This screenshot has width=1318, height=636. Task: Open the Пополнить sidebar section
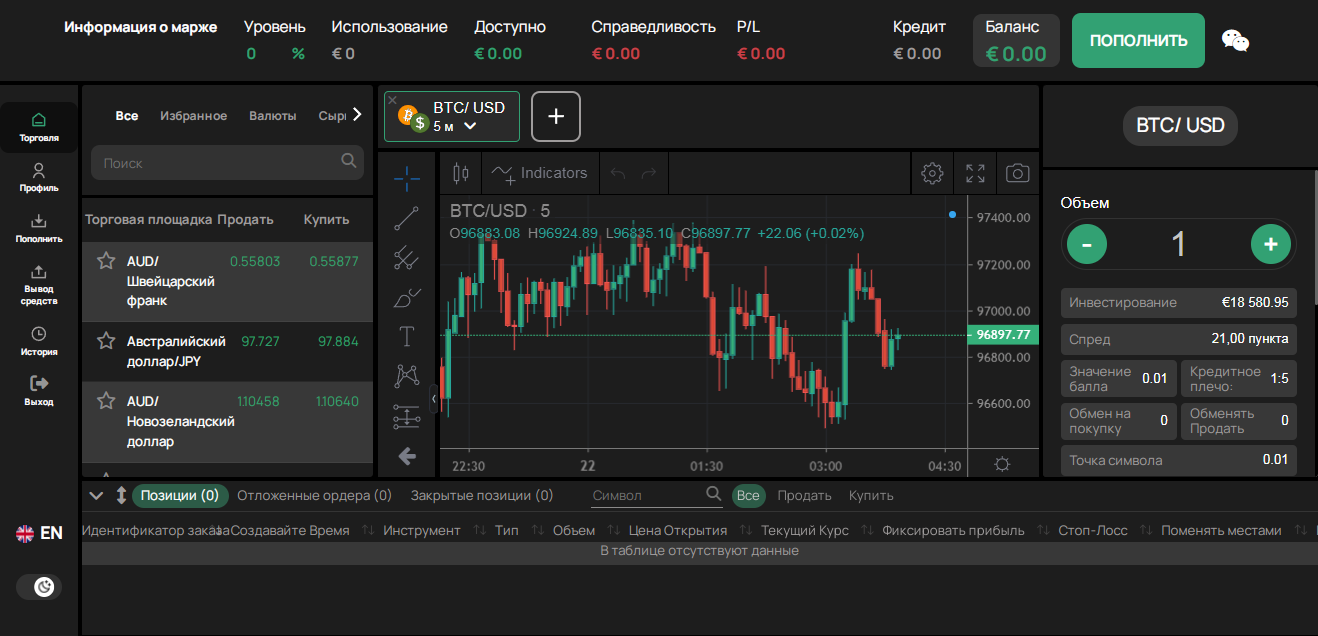pyautogui.click(x=38, y=229)
